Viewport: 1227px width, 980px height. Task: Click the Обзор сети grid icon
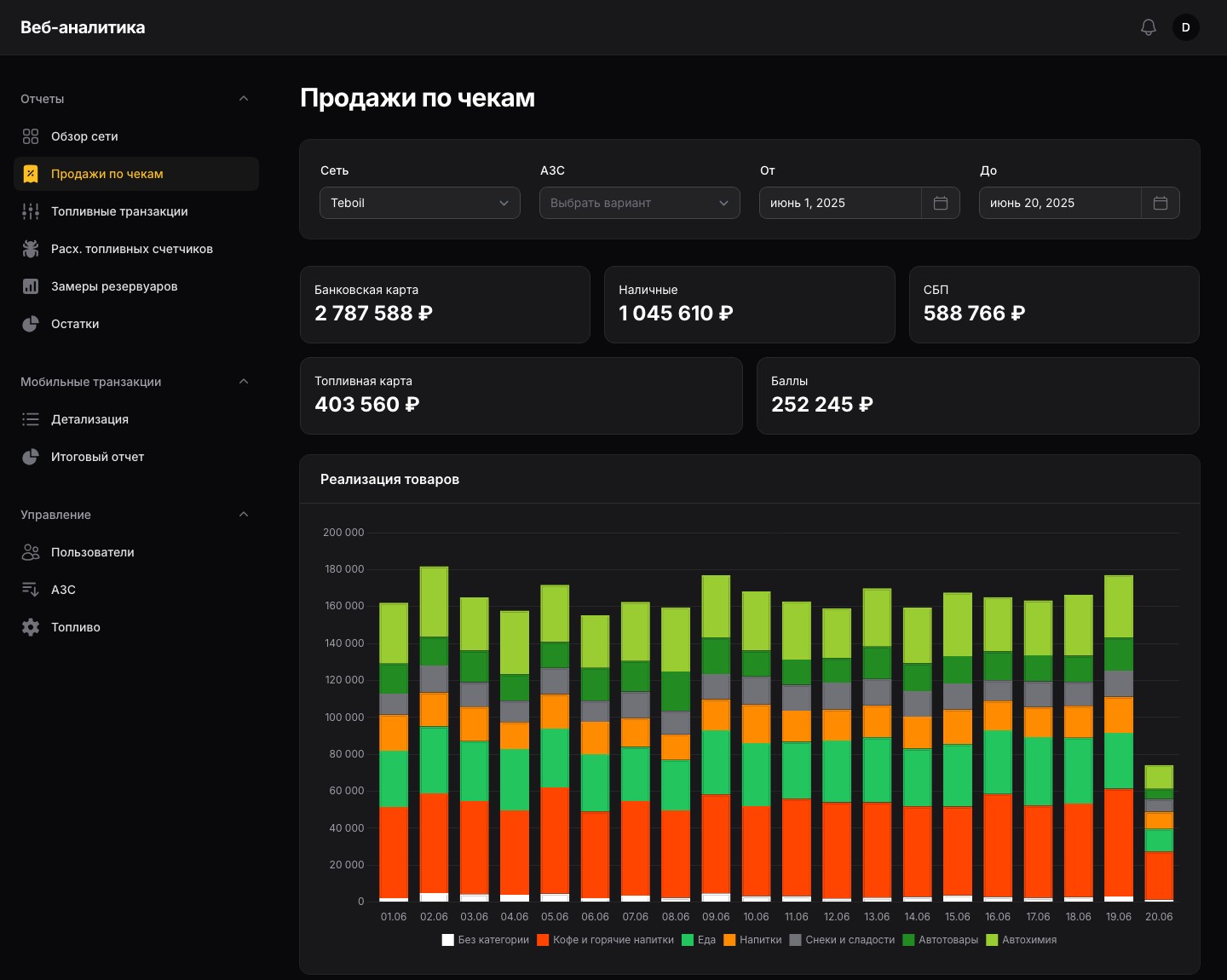click(31, 136)
